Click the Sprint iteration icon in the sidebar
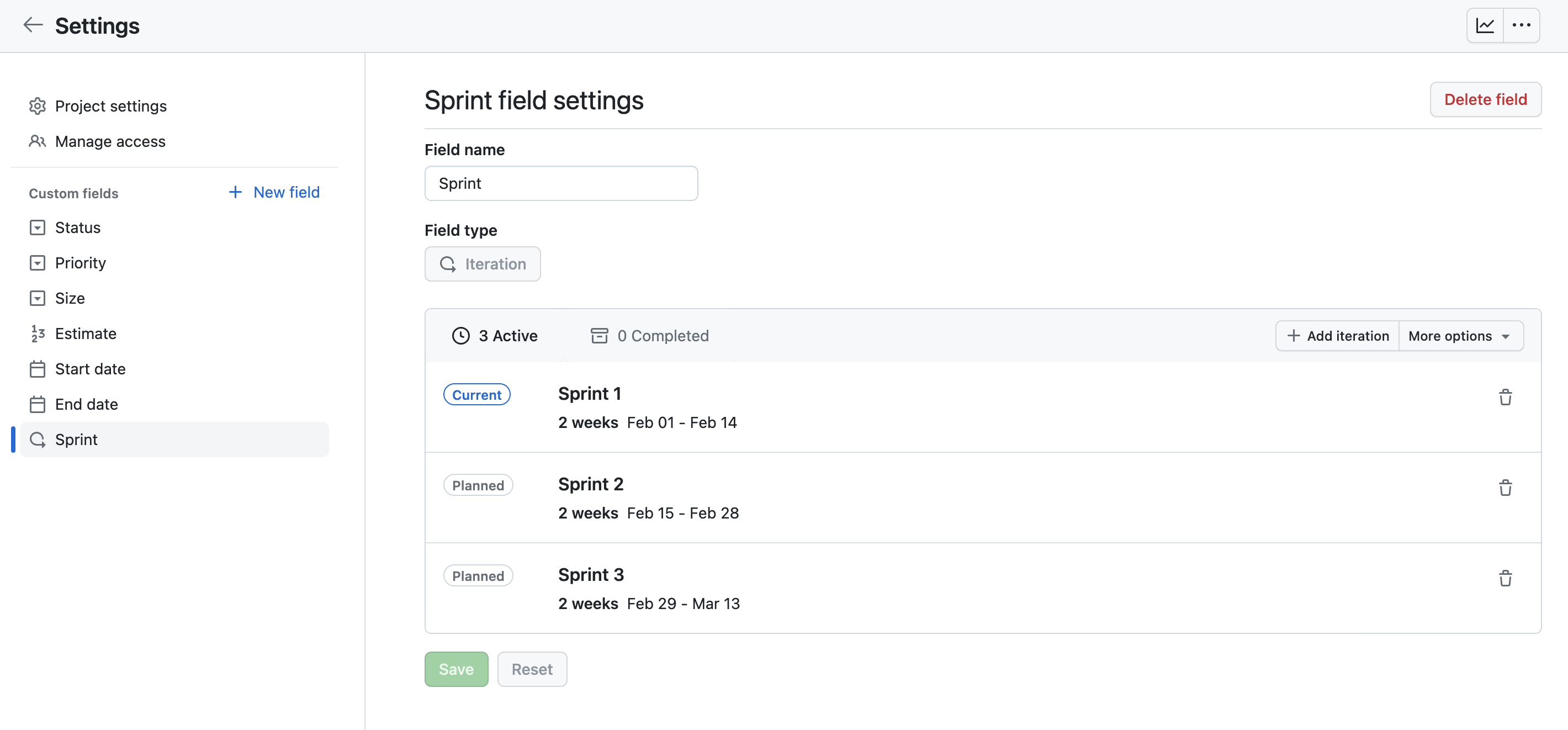 click(37, 439)
